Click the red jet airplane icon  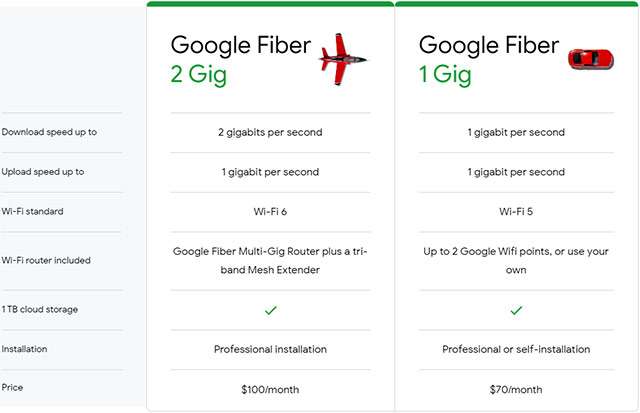pyautogui.click(x=341, y=58)
